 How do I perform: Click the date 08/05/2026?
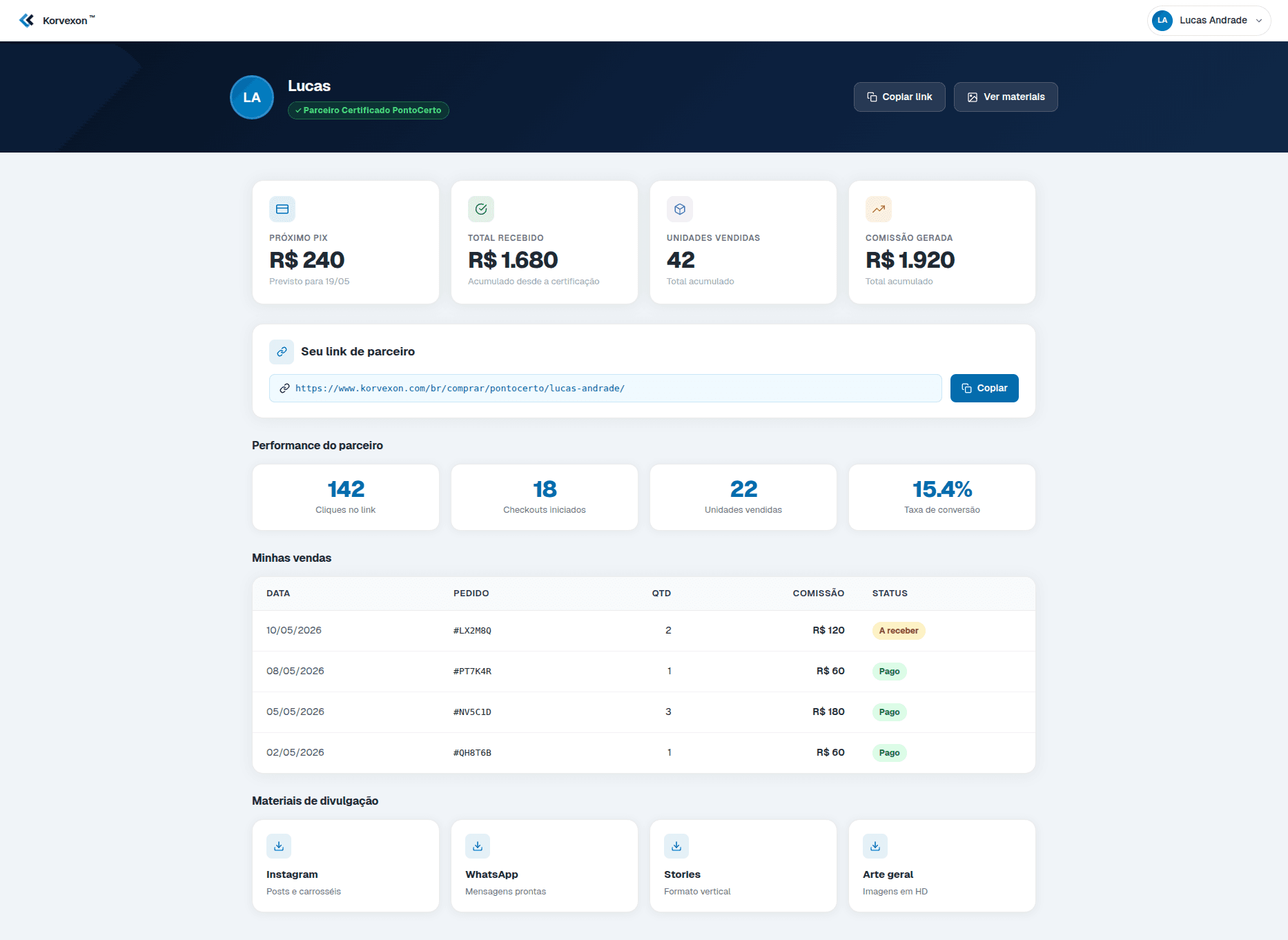295,671
